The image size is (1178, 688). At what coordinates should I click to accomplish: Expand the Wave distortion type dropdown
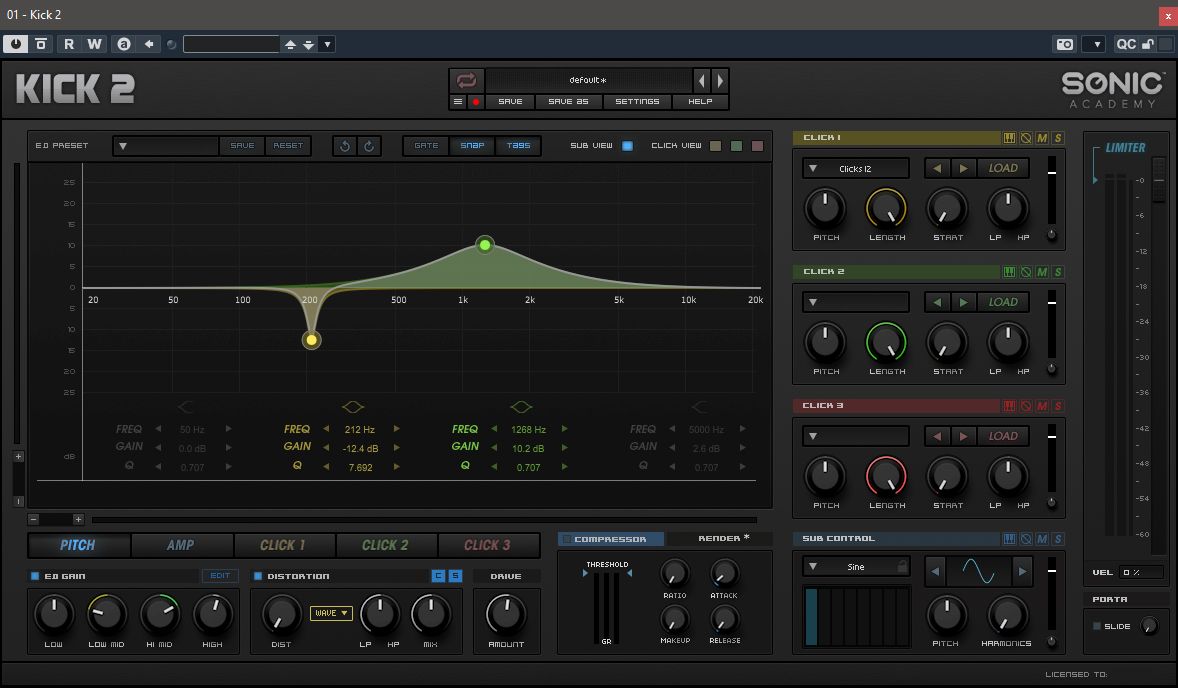331,613
